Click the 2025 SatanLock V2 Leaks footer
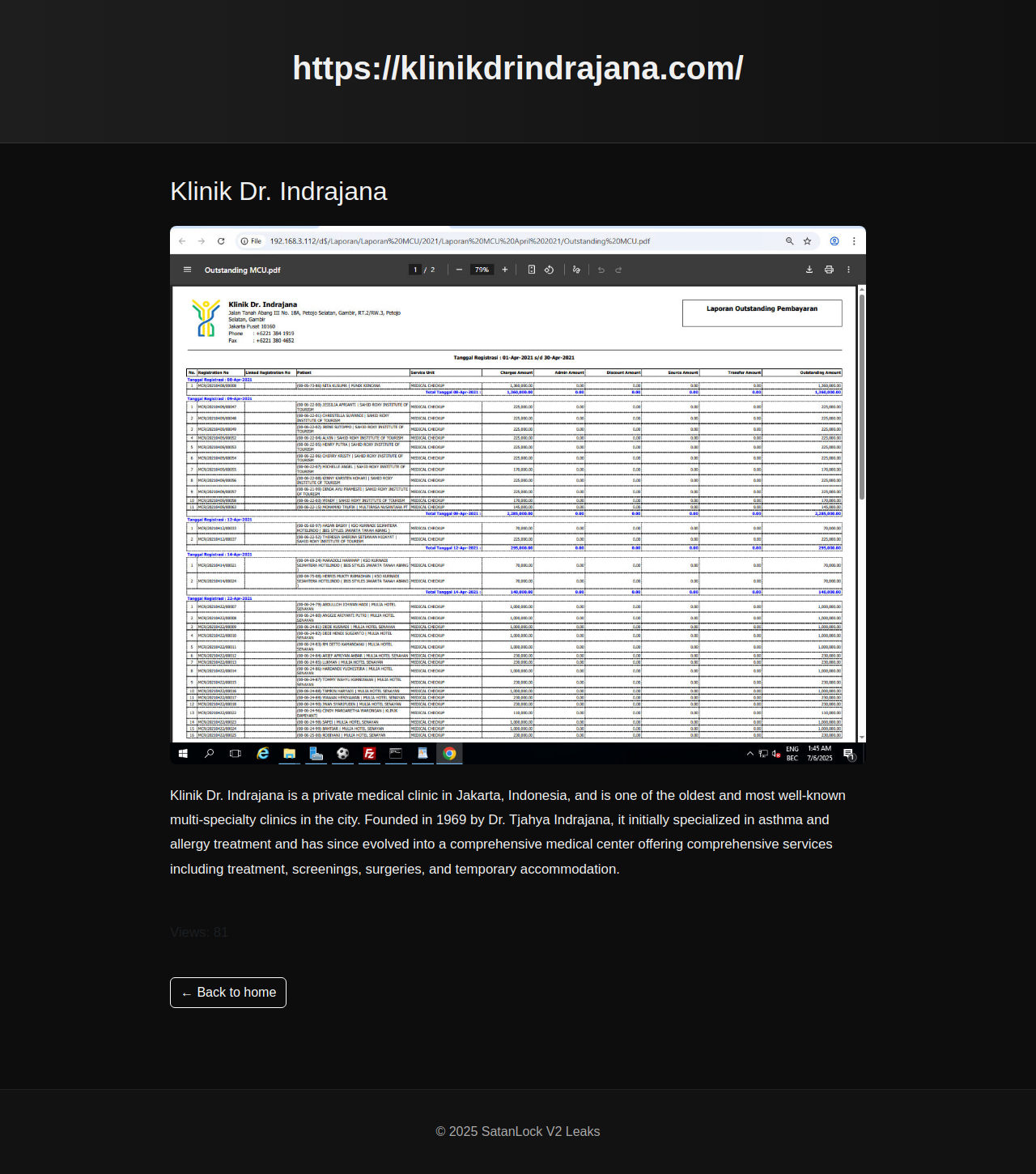The image size is (1036, 1174). (x=518, y=1132)
